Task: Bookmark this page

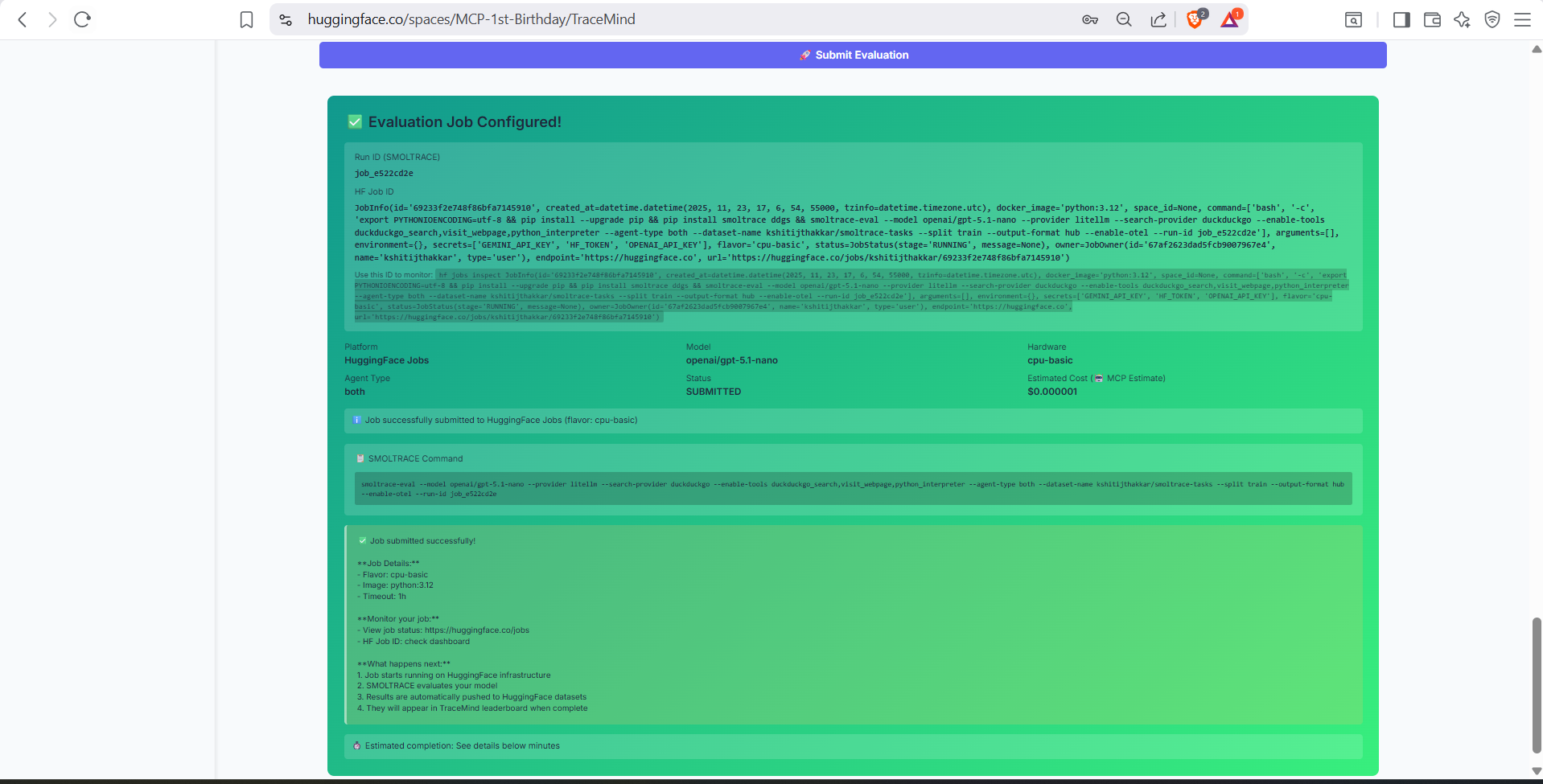Action: pos(246,19)
